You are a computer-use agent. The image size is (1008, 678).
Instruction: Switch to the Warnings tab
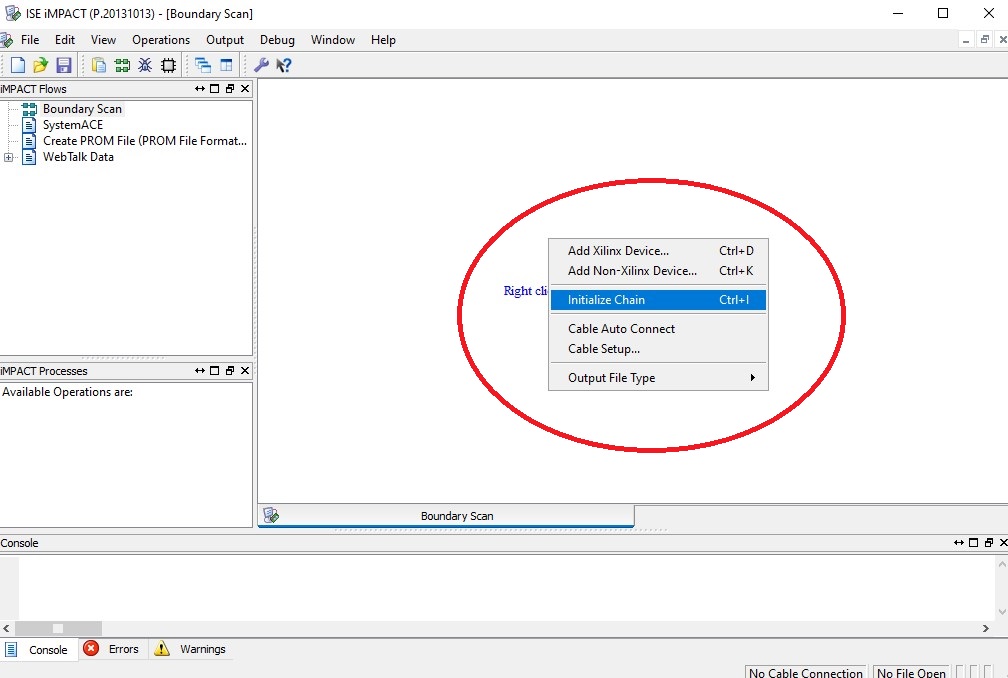(x=191, y=649)
